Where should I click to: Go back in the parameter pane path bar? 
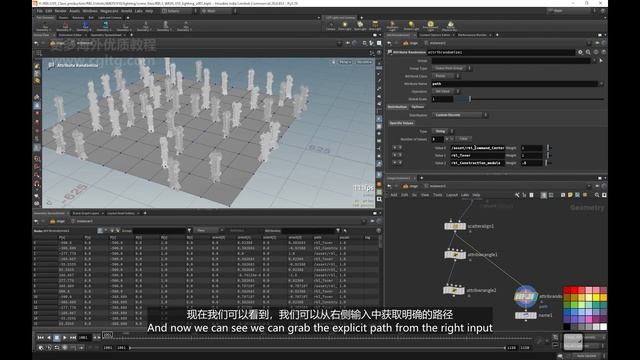coord(389,43)
